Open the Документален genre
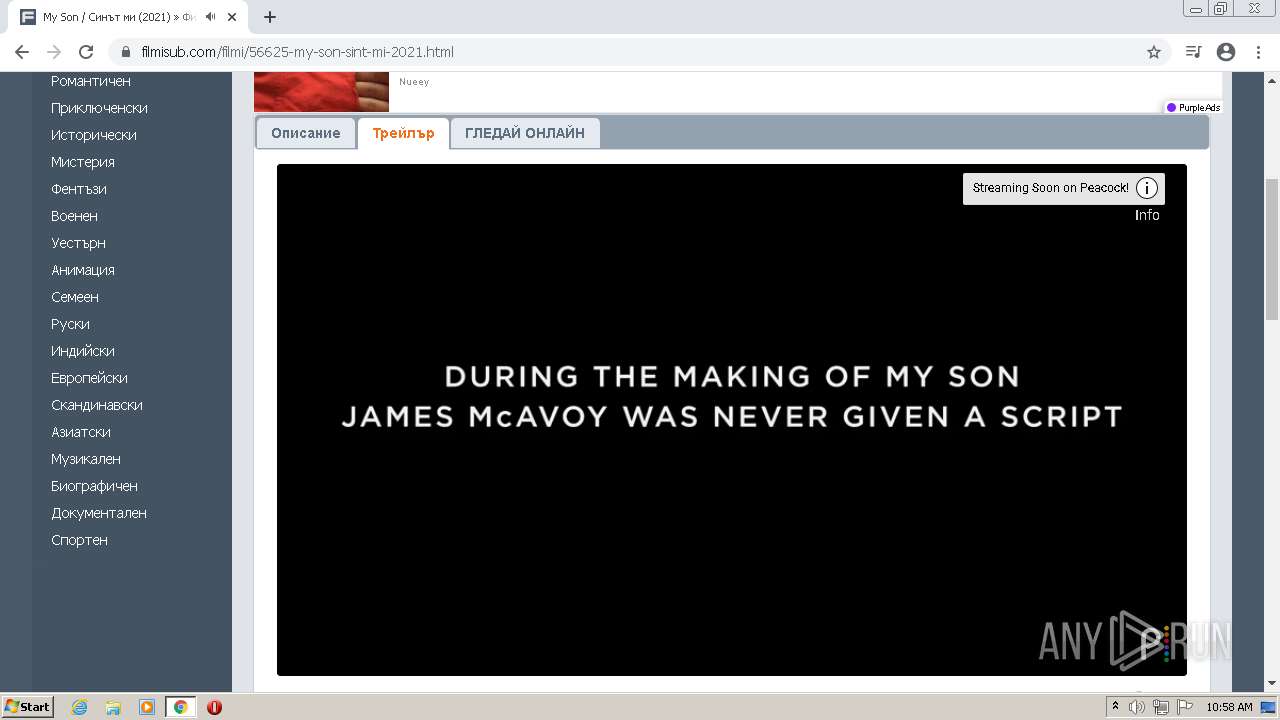The width and height of the screenshot is (1280, 720). (x=99, y=513)
